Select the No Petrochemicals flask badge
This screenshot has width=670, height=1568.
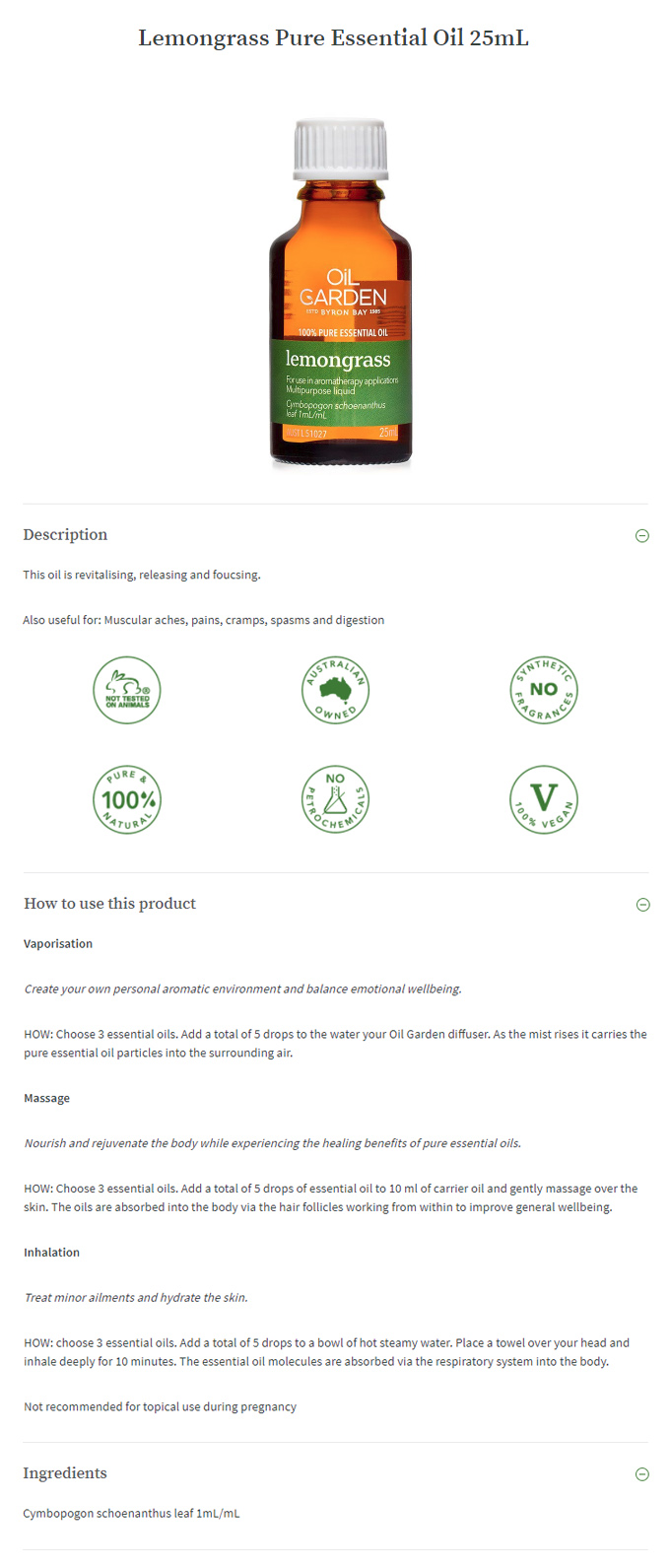pyautogui.click(x=335, y=799)
